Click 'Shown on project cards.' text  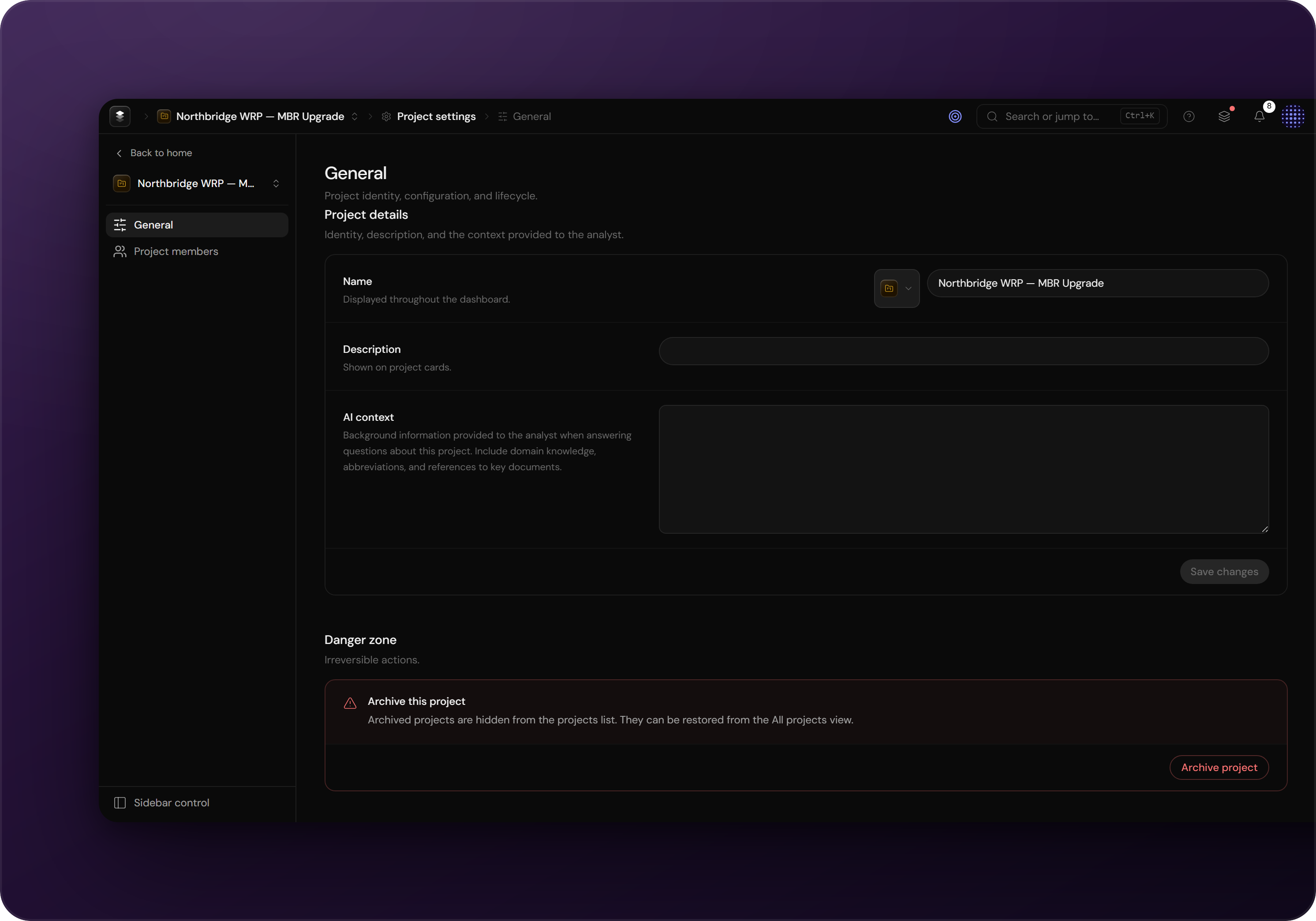(x=397, y=367)
